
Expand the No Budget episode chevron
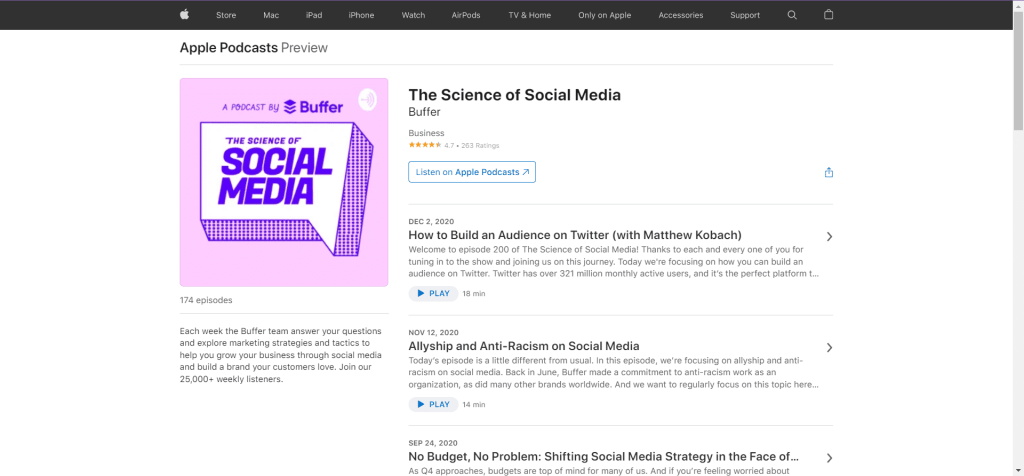point(829,458)
